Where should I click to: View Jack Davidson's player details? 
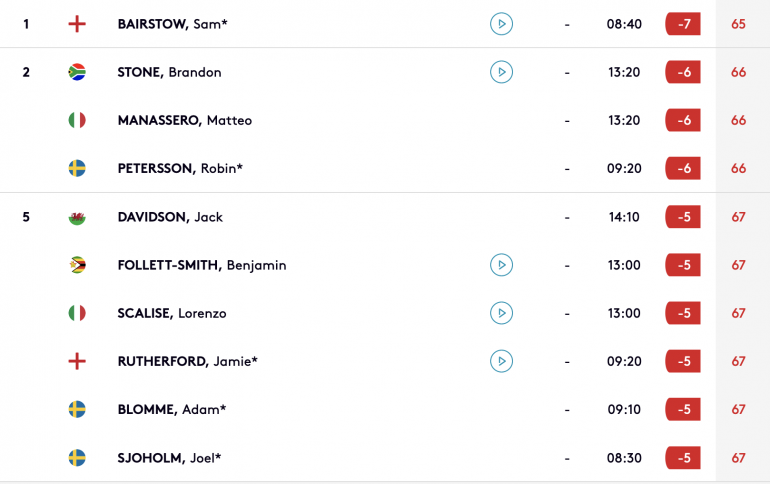pyautogui.click(x=170, y=217)
